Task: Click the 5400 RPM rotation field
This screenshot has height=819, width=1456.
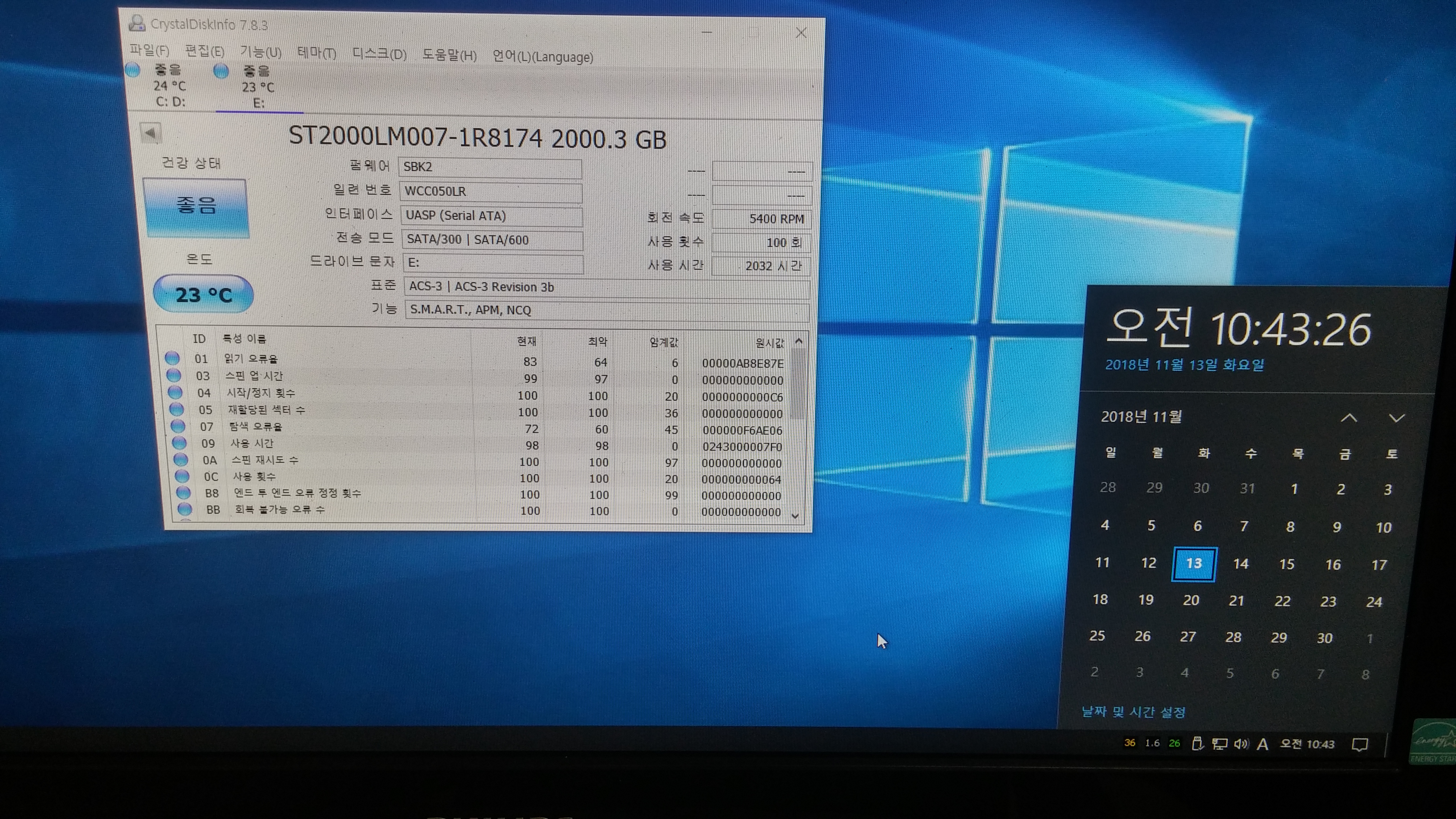Action: 761,219
